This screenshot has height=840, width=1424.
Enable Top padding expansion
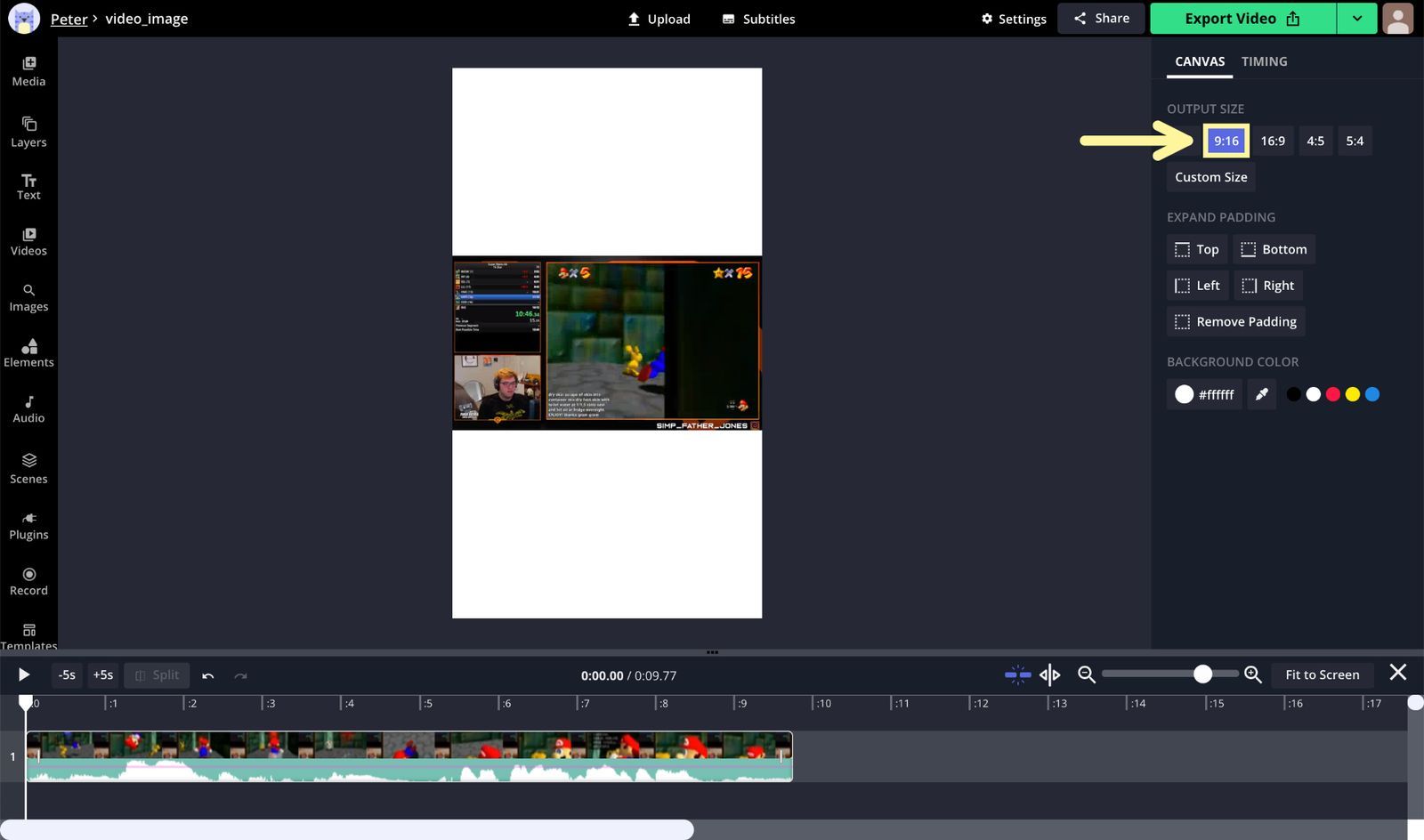point(1196,249)
